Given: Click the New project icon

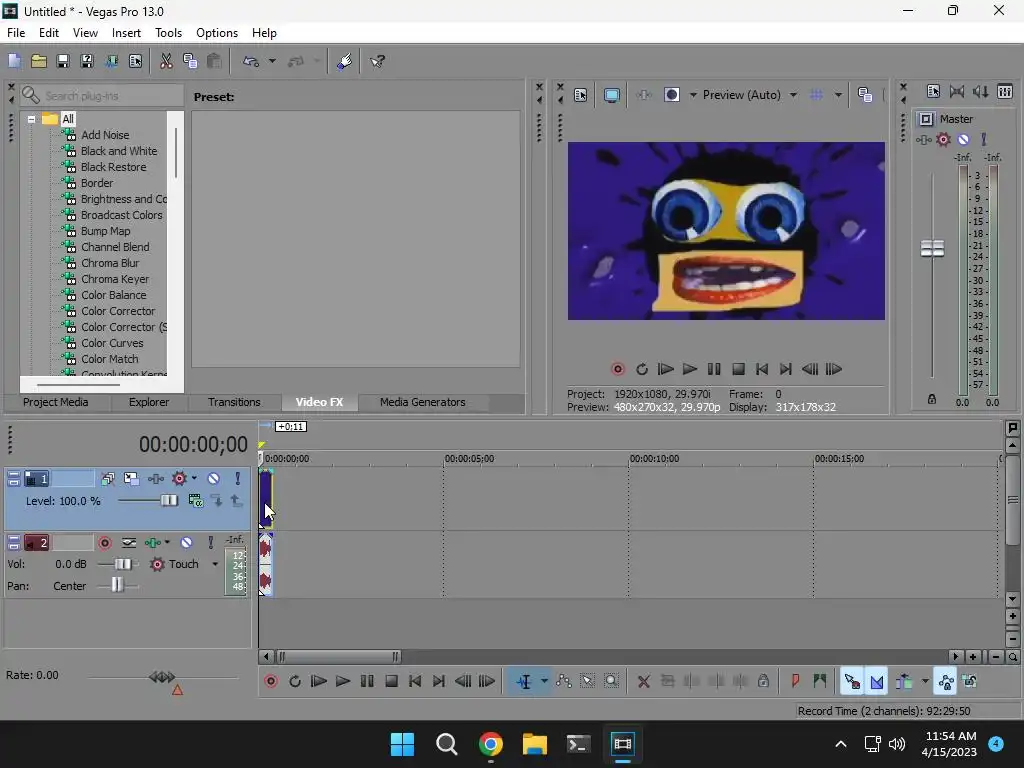Looking at the screenshot, I should point(14,61).
